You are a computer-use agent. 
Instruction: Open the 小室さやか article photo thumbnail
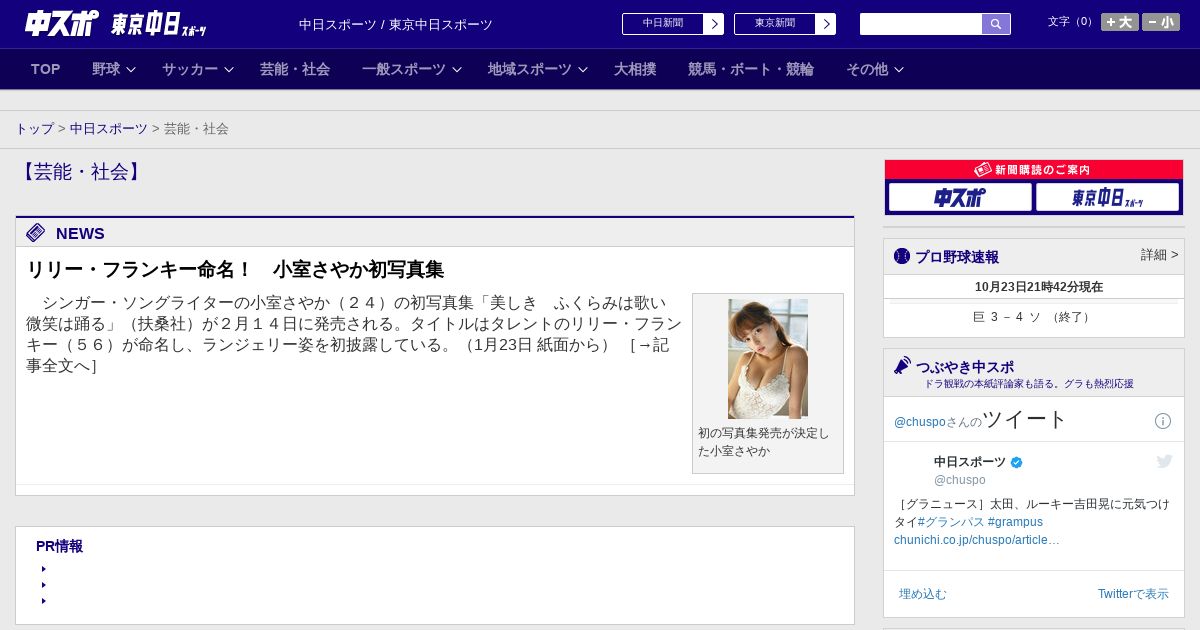[x=768, y=359]
